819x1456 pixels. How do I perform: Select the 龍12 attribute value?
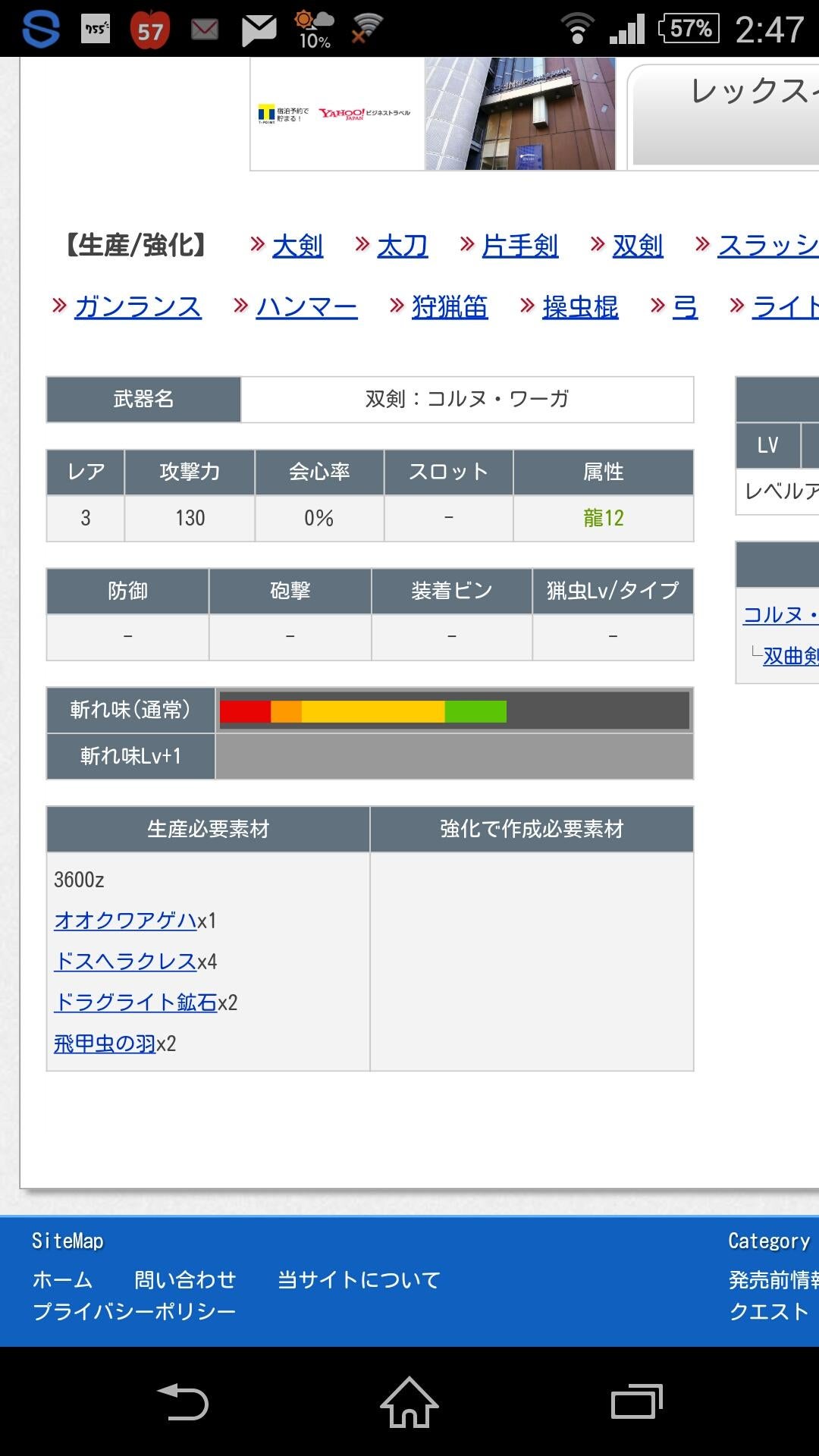coord(604,518)
